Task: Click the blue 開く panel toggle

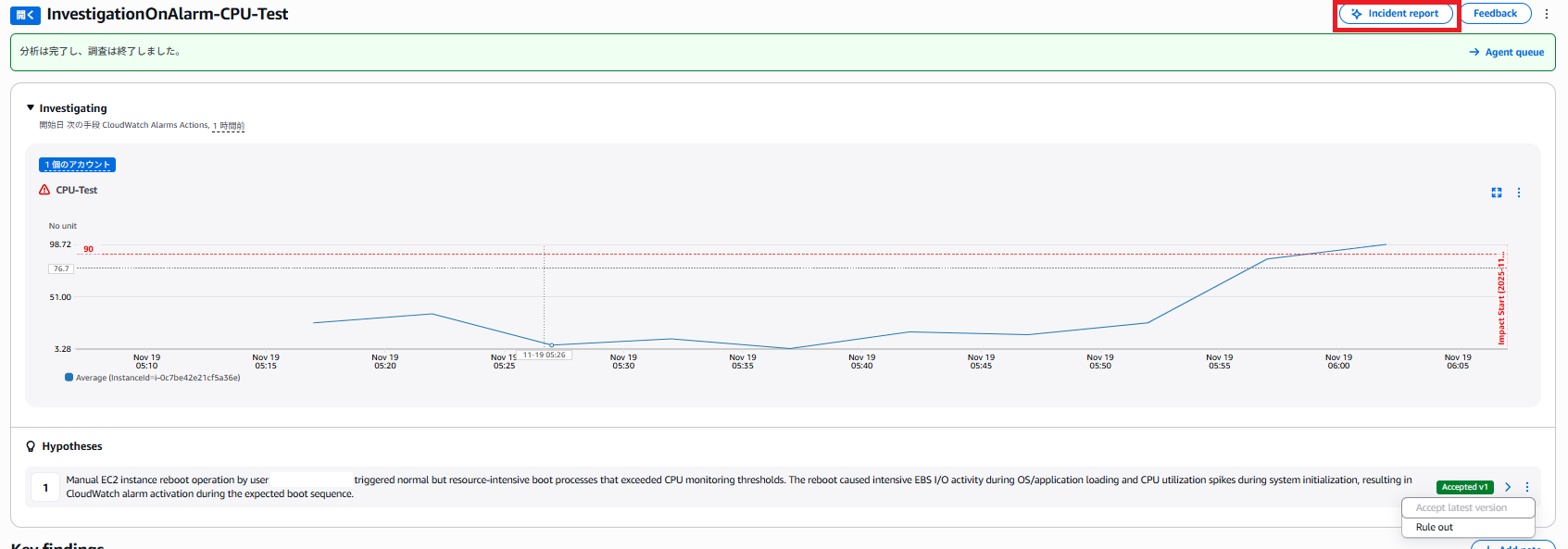Action: click(25, 15)
